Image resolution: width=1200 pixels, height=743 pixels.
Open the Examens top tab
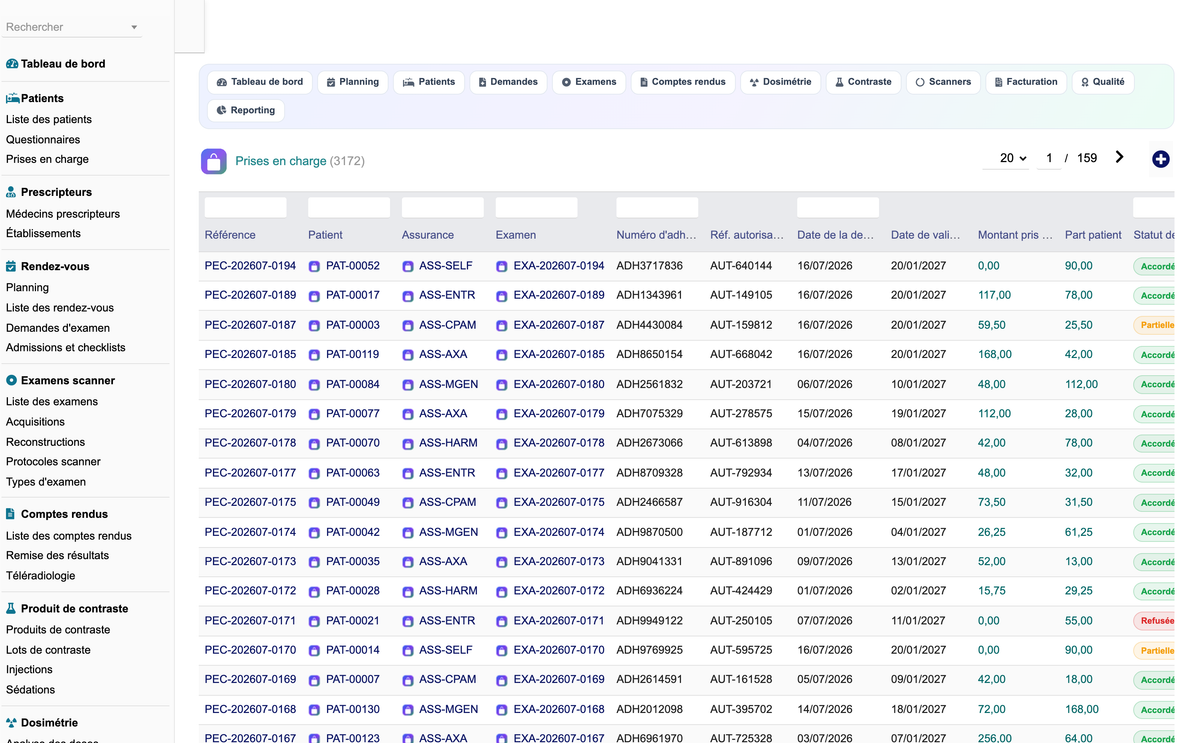[589, 82]
